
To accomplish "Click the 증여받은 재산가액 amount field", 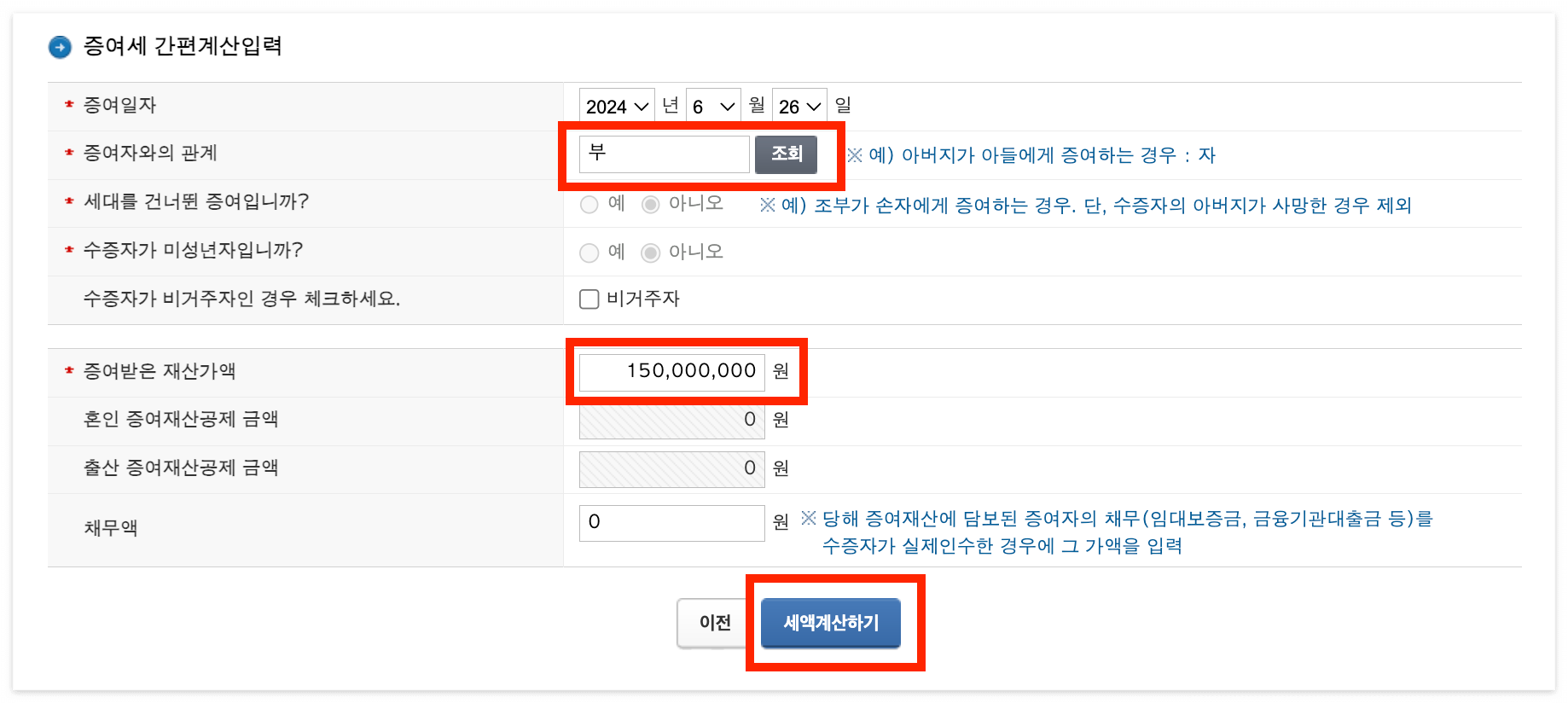I will pos(671,371).
